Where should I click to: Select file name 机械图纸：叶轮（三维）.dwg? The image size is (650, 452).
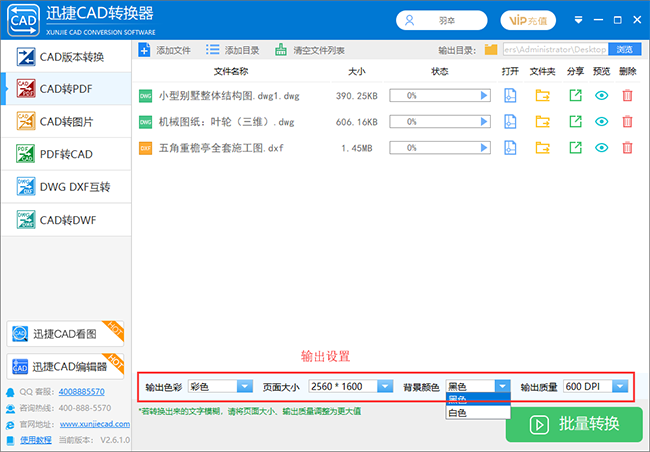[x=227, y=122]
